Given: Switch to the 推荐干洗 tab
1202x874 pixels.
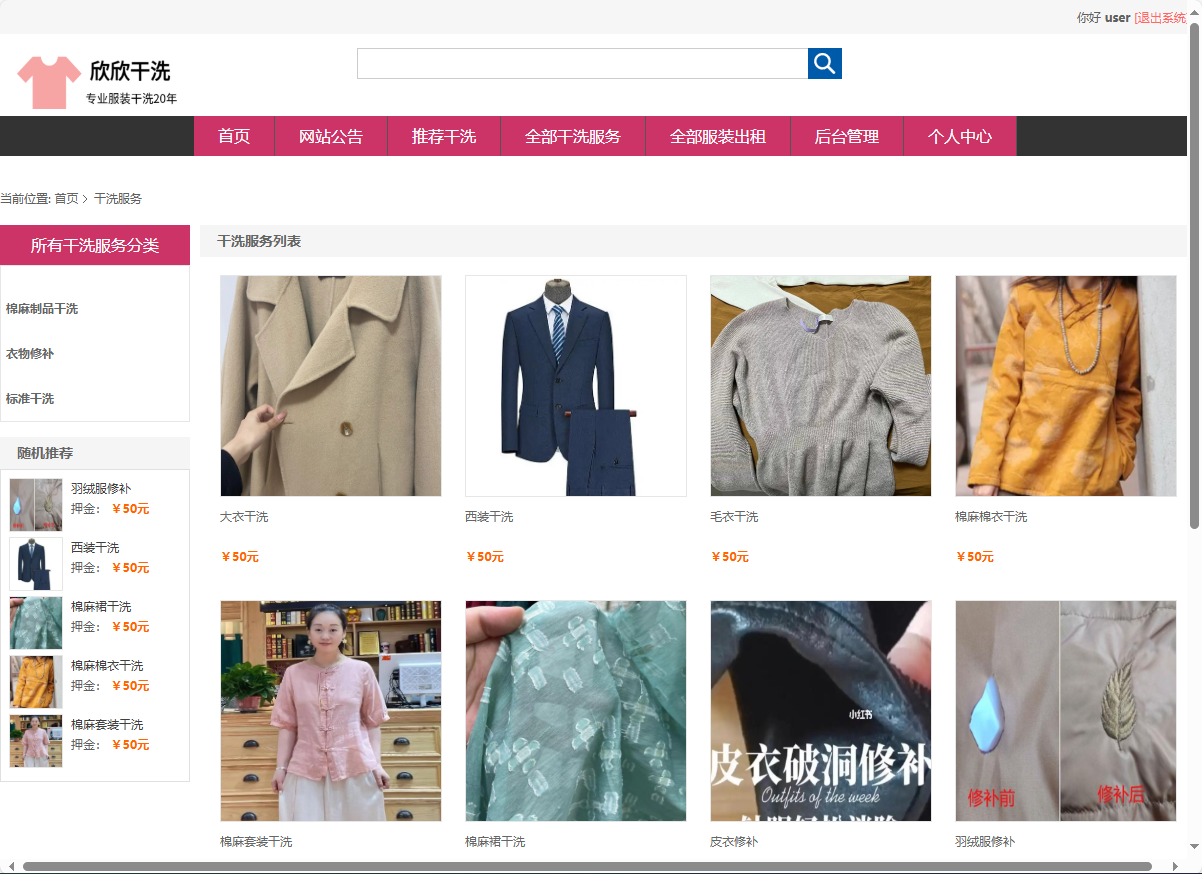Looking at the screenshot, I should (443, 135).
